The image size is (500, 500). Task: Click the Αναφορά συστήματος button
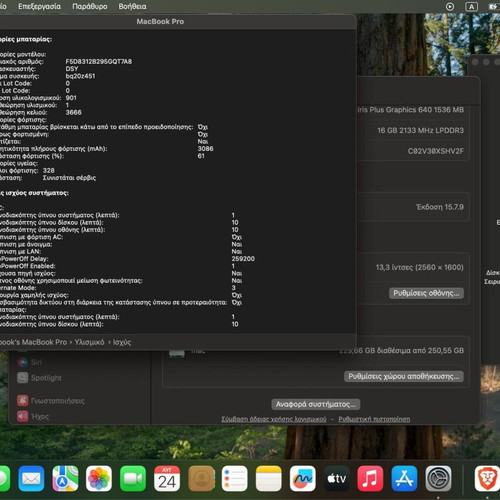315,404
